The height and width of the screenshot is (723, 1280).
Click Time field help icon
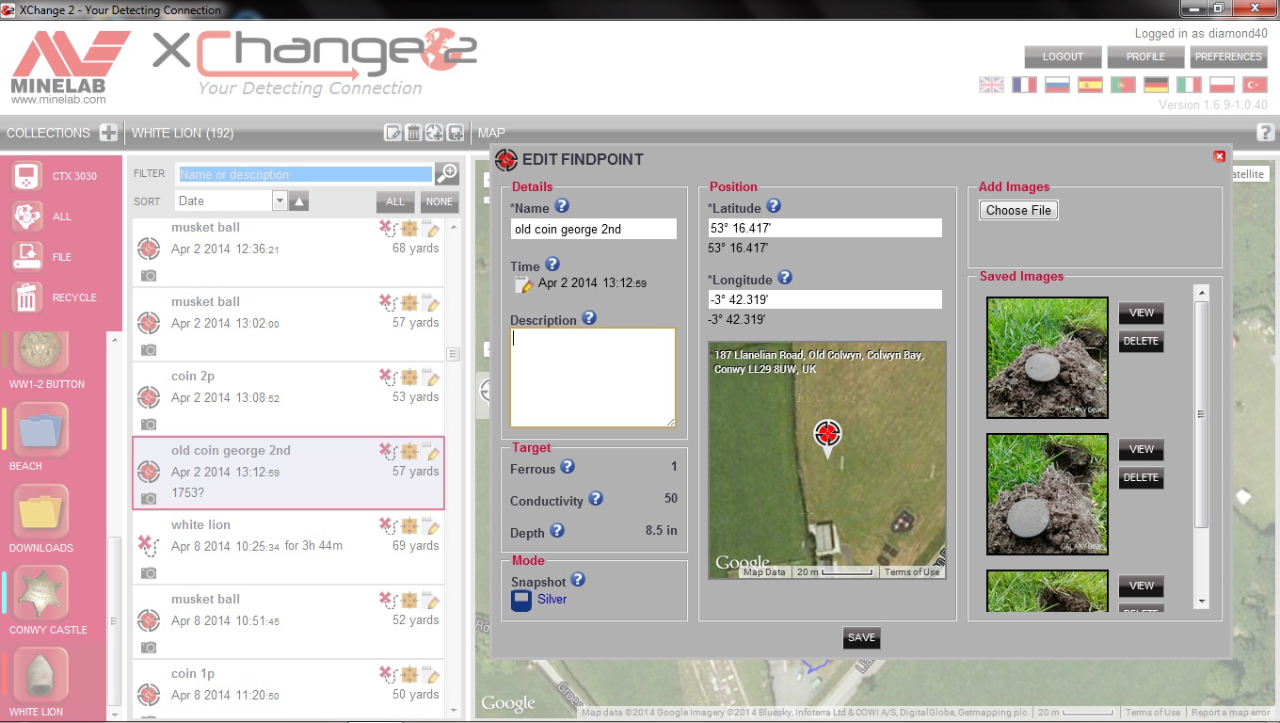[x=552, y=265]
